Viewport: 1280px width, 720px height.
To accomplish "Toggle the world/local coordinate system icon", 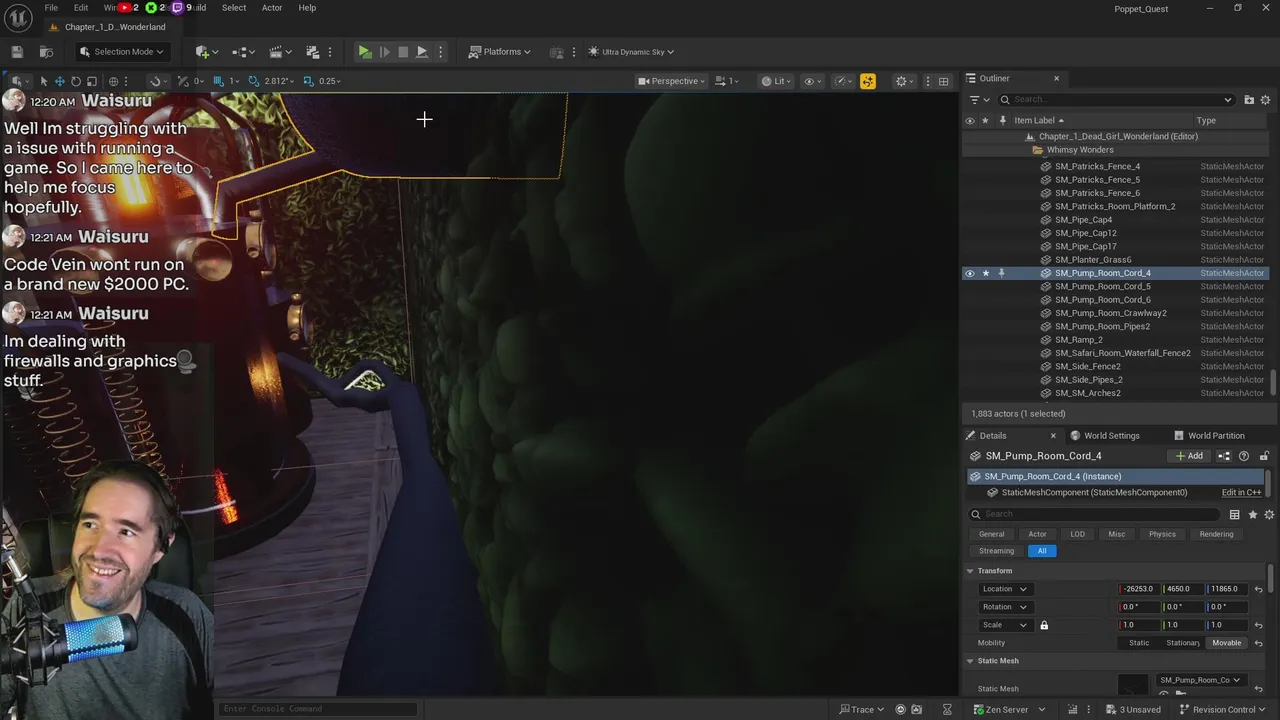I will [113, 81].
